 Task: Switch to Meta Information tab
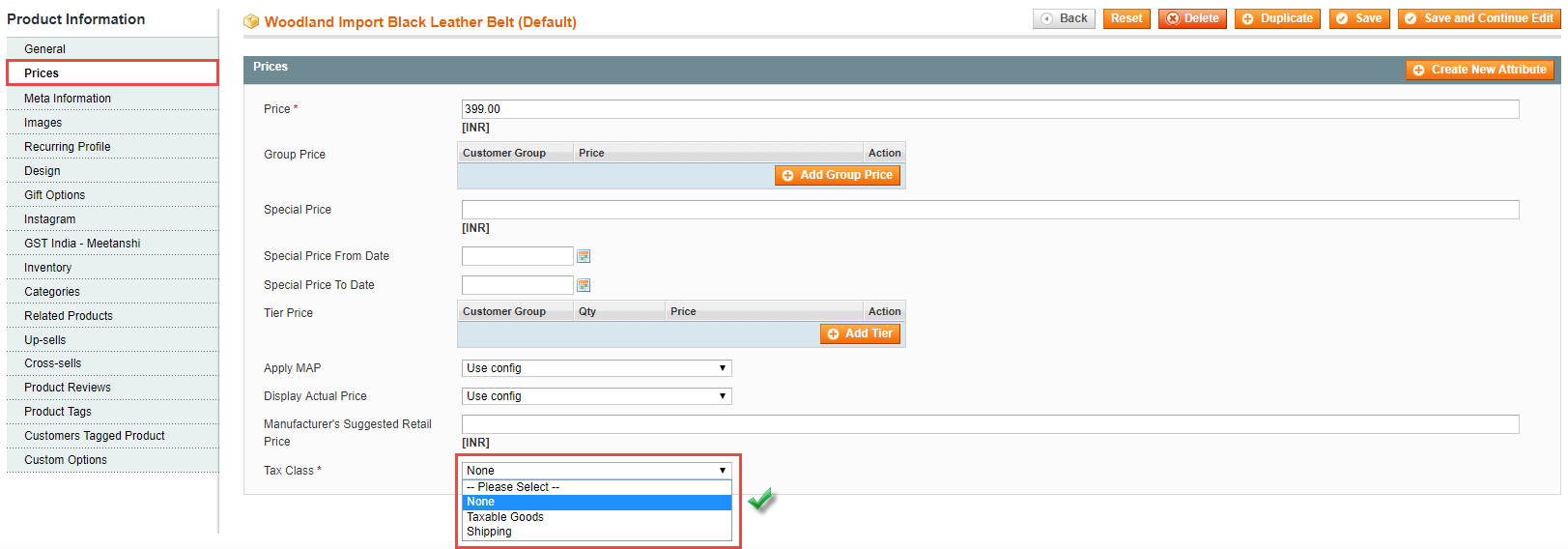112,99
